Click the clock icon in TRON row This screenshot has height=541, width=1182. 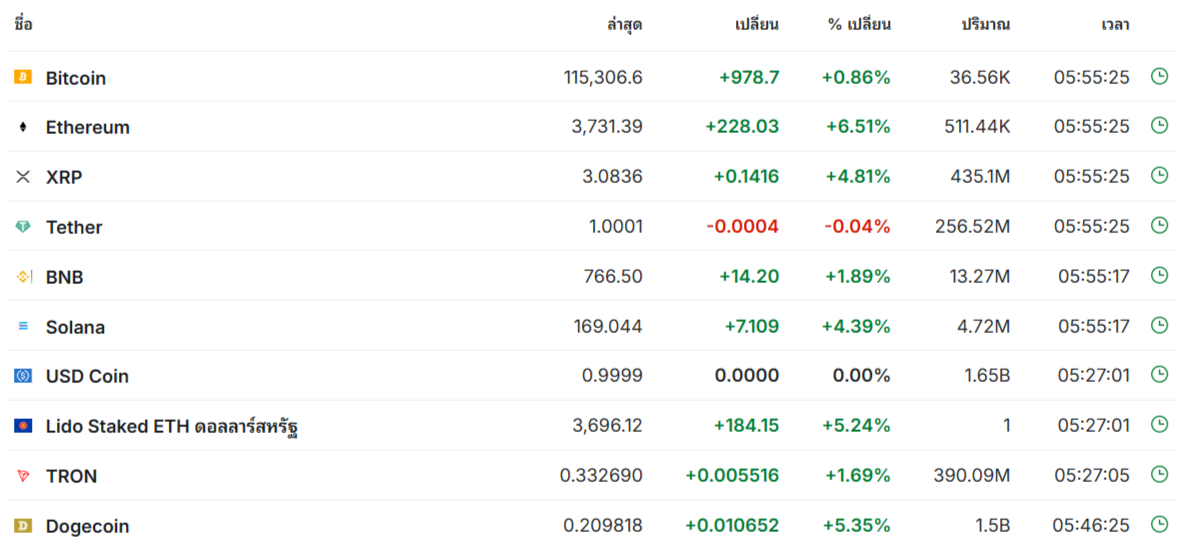[x=1159, y=475]
